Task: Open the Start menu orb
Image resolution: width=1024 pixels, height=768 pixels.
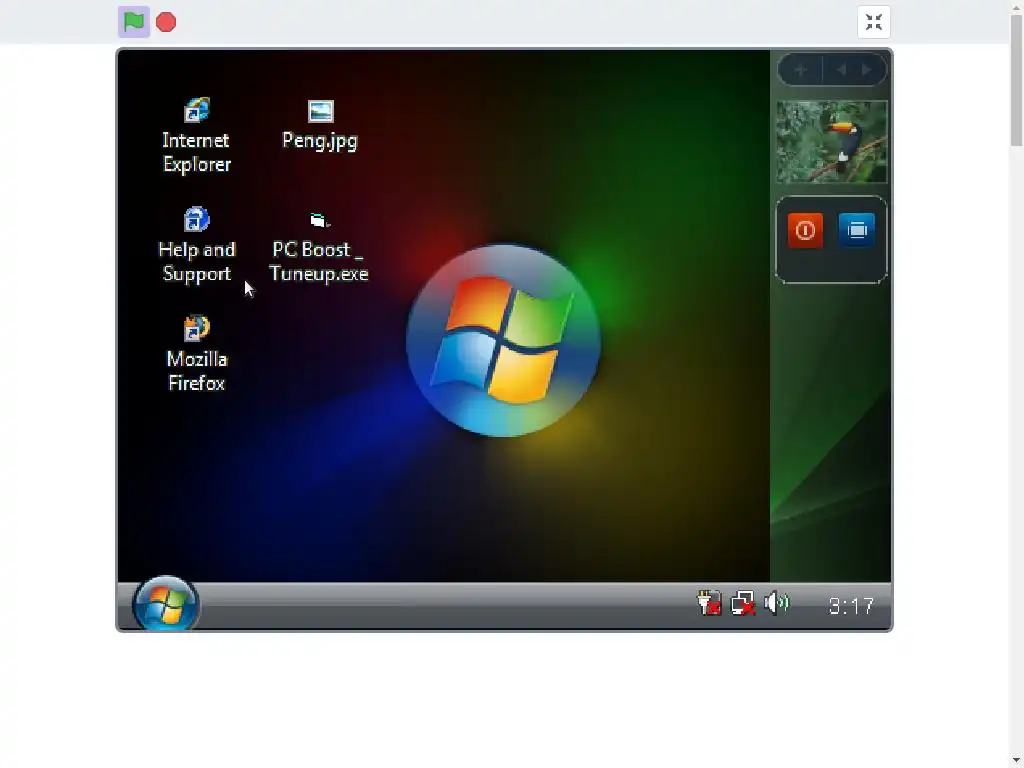Action: [x=165, y=603]
